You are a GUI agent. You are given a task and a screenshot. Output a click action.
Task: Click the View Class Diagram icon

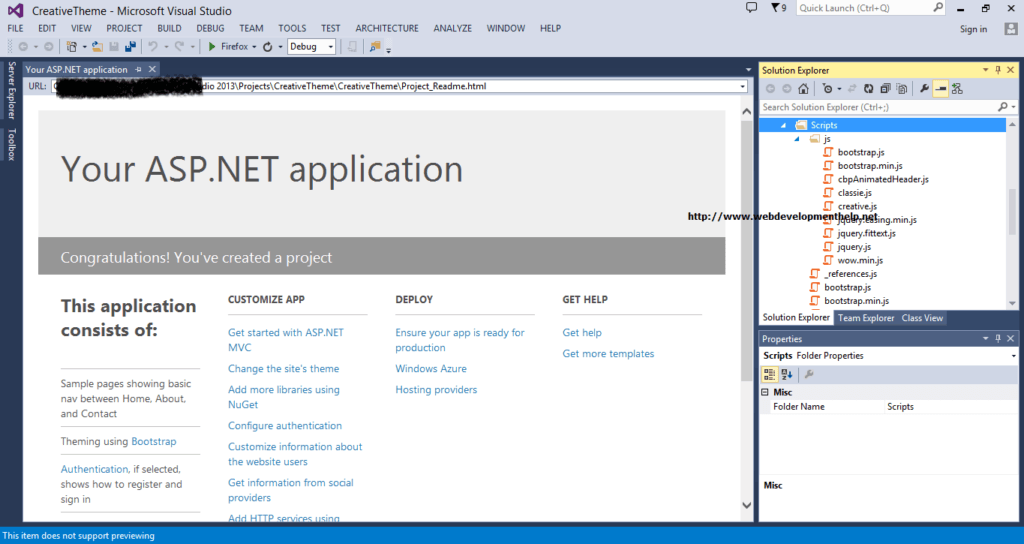point(957,89)
